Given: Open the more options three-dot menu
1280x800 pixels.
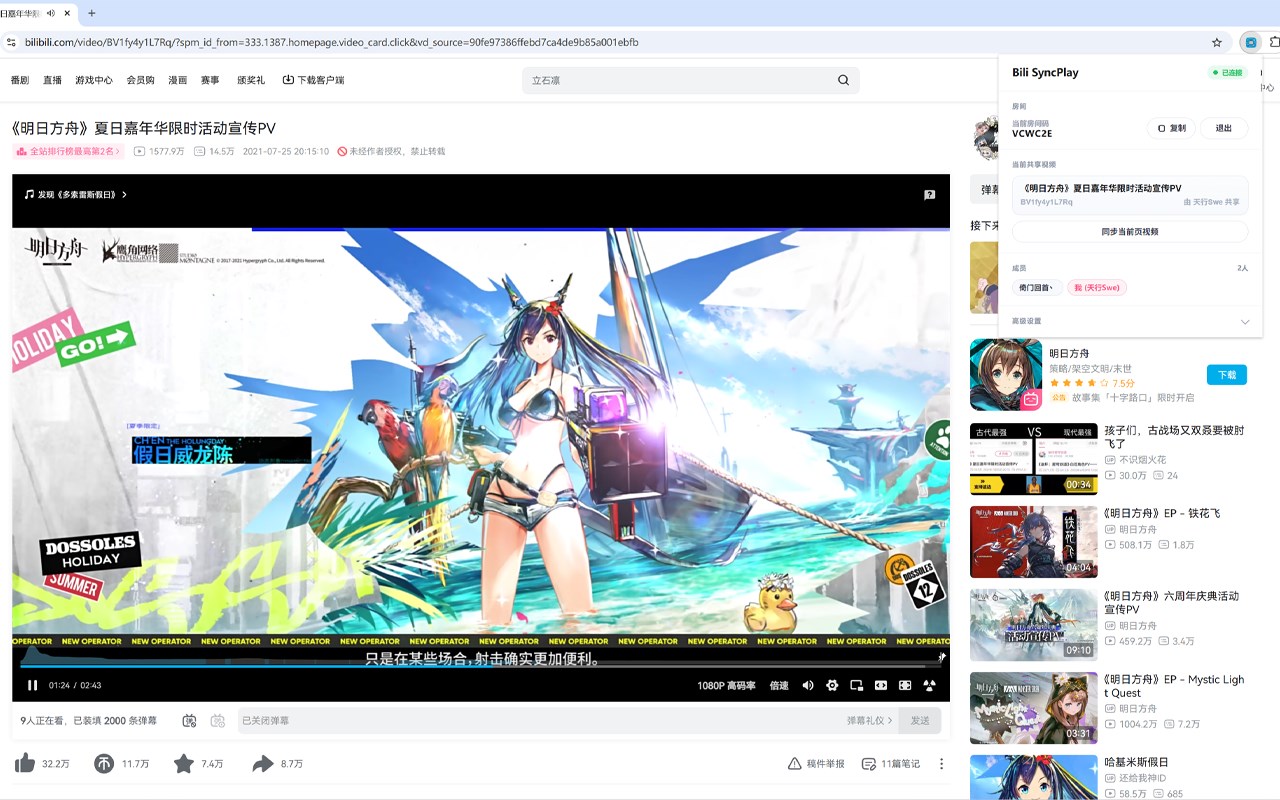Looking at the screenshot, I should pyautogui.click(x=941, y=764).
